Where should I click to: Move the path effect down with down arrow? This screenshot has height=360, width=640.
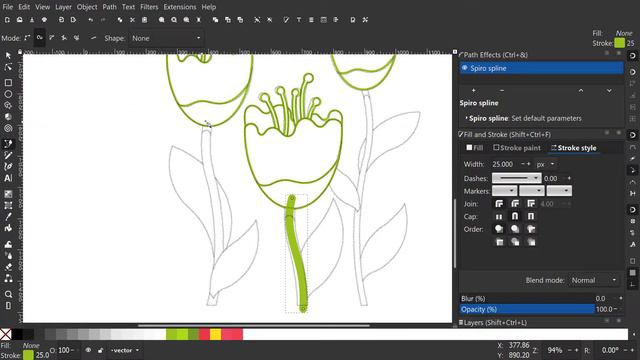(x=609, y=90)
